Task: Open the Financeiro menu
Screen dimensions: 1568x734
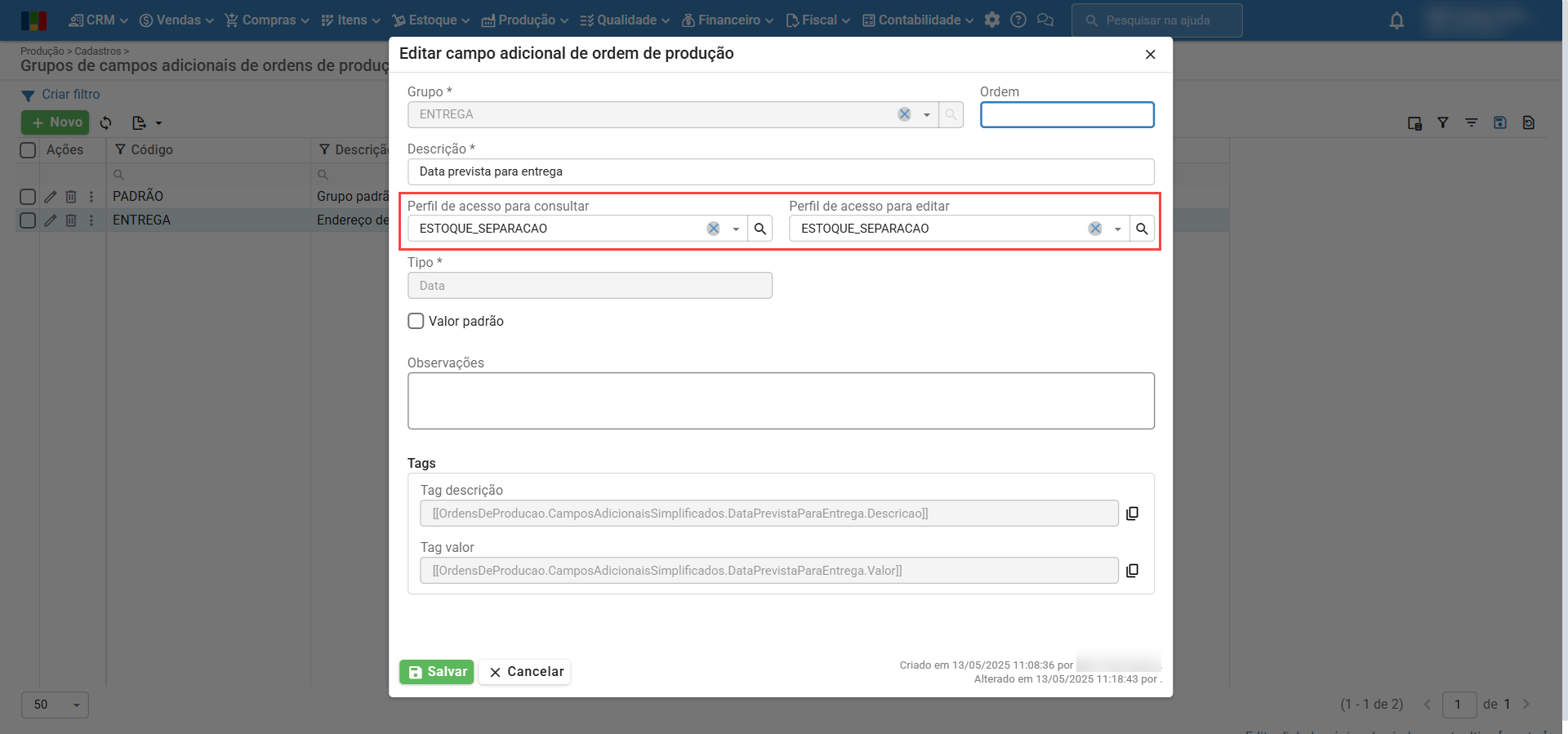Action: click(728, 20)
